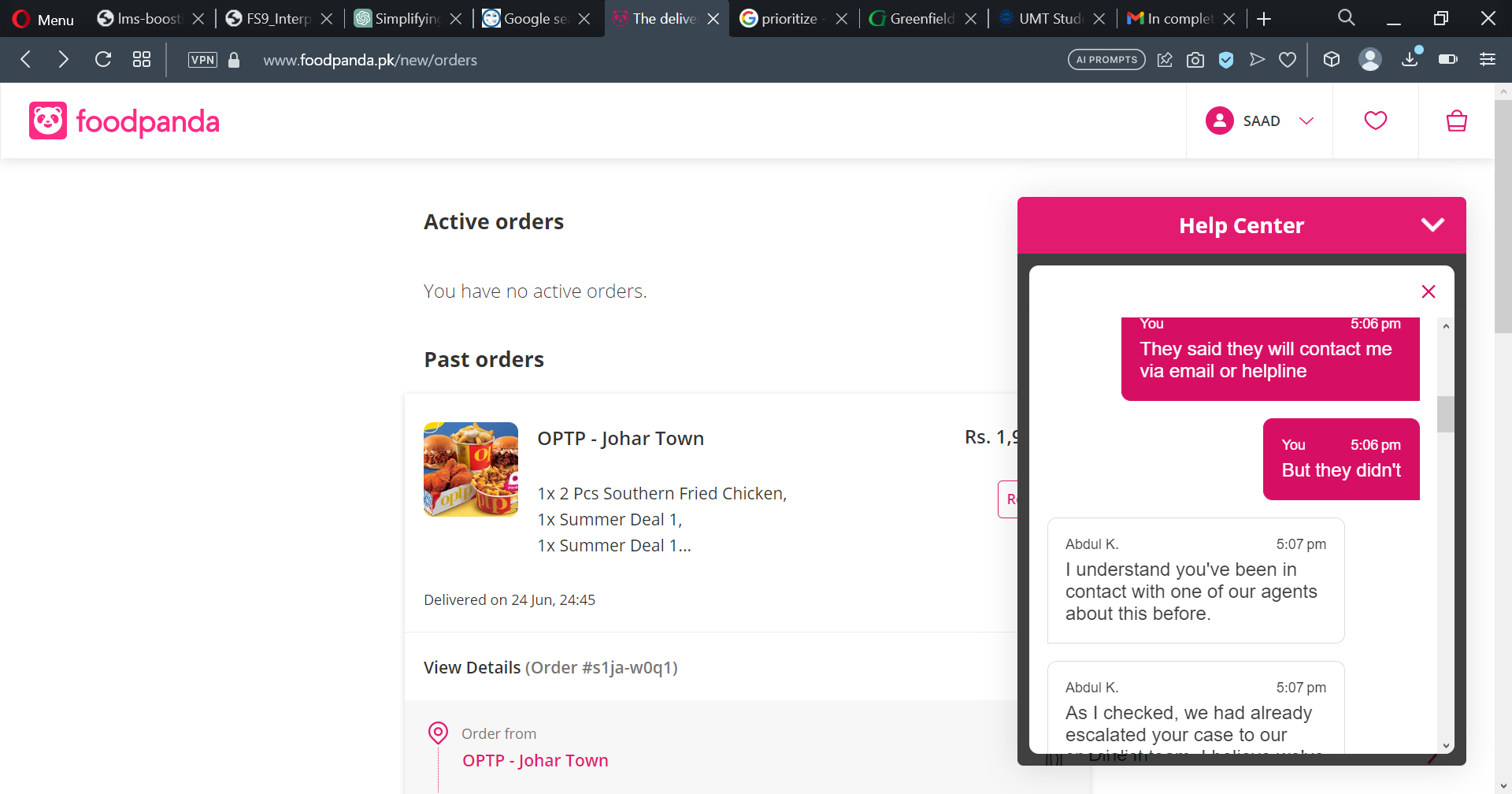This screenshot has height=794, width=1512.
Task: Open the battery saver icon
Action: (x=1448, y=59)
